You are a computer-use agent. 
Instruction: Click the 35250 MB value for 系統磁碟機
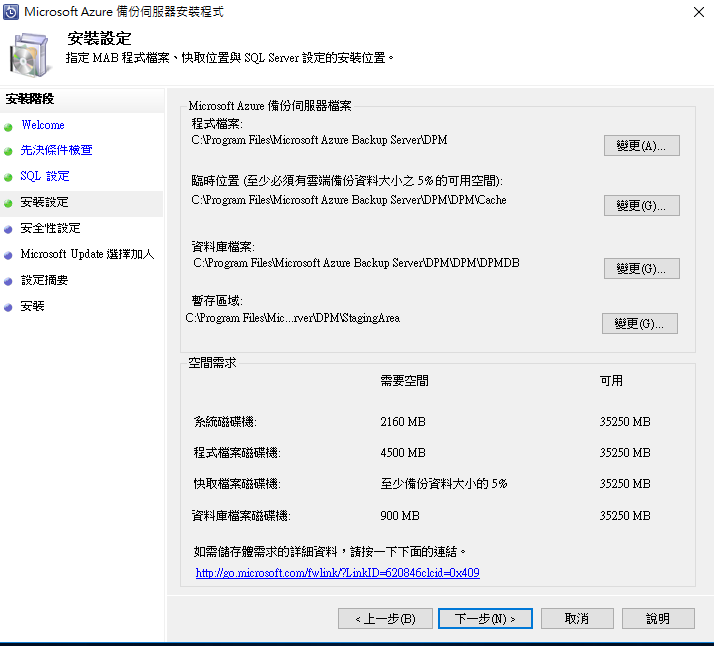tap(625, 422)
